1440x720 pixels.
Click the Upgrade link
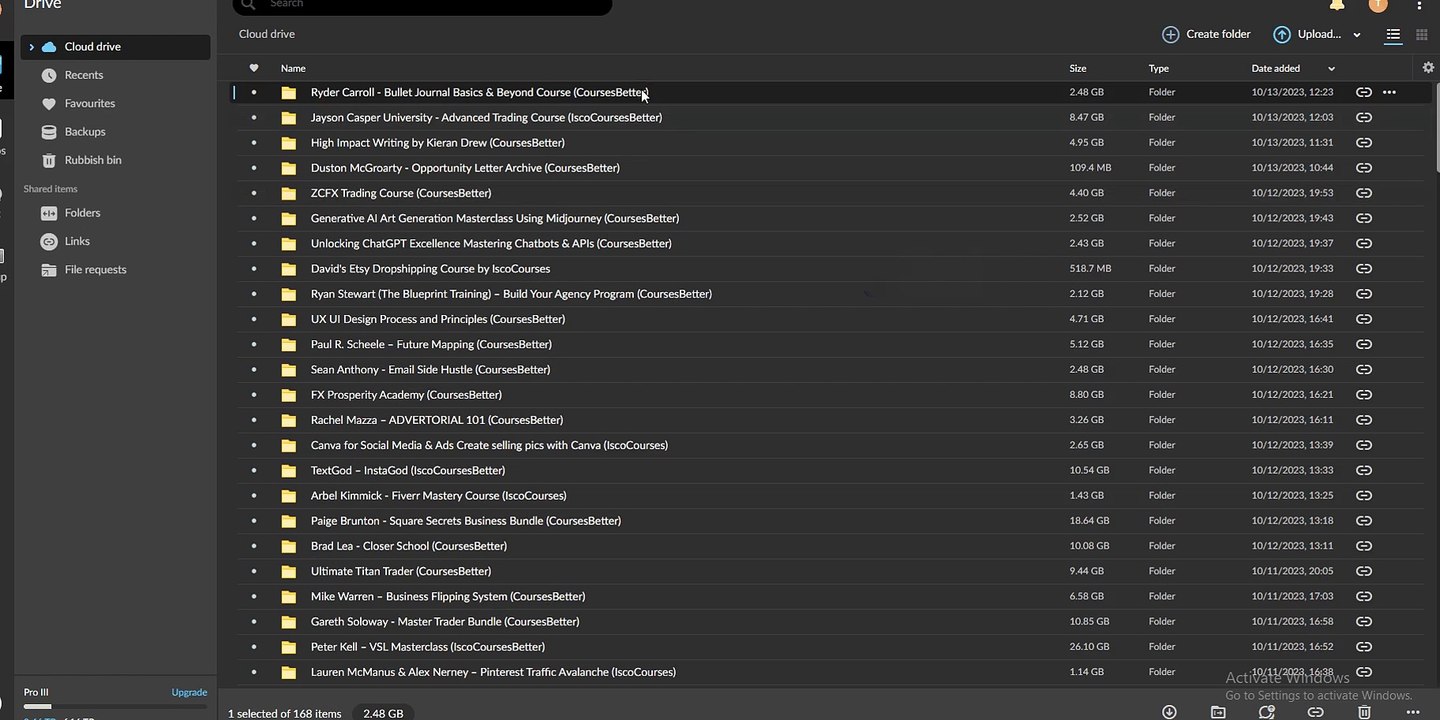pyautogui.click(x=189, y=692)
